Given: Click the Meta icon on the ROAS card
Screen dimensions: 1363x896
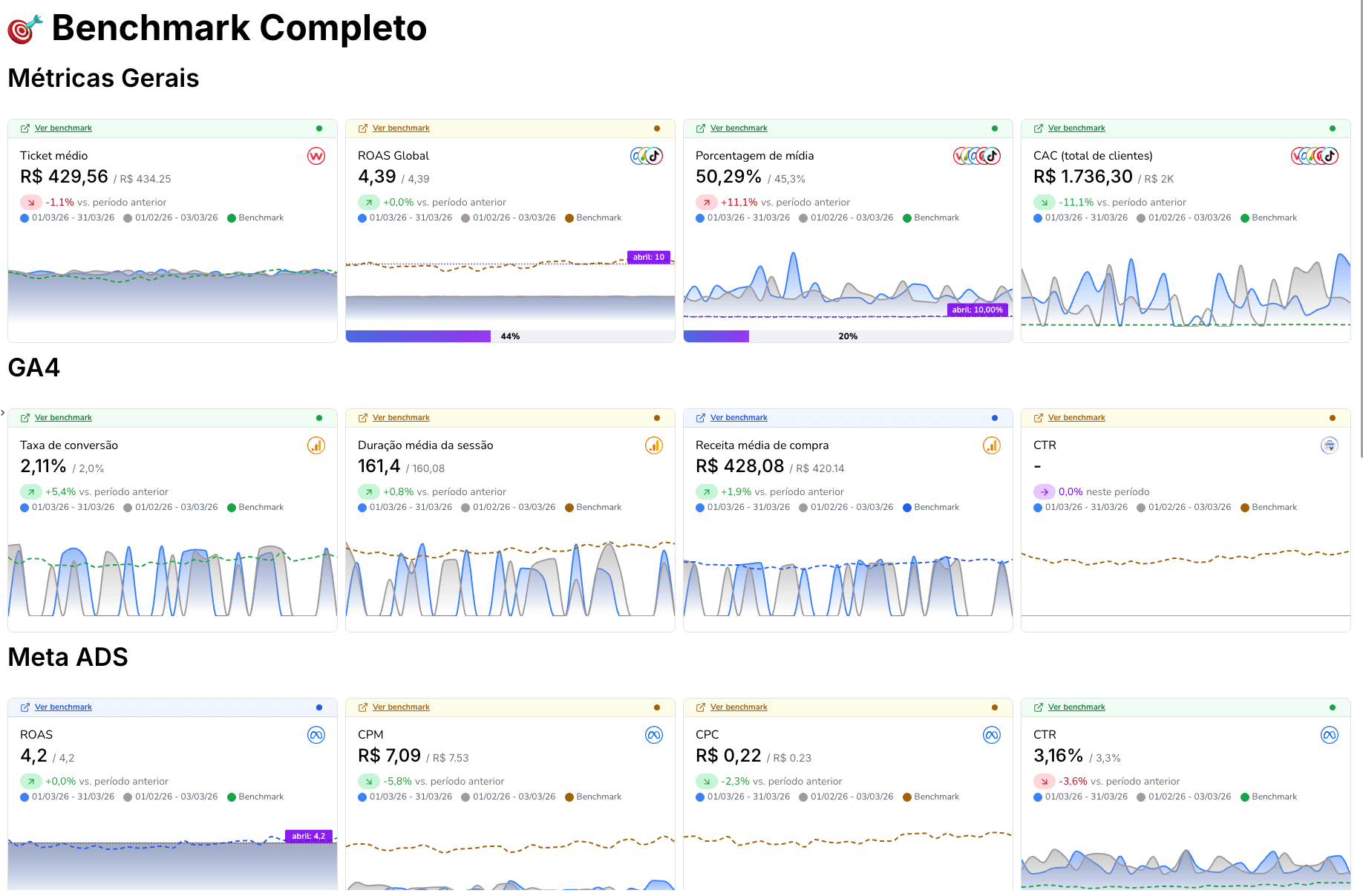Looking at the screenshot, I should coord(316,735).
